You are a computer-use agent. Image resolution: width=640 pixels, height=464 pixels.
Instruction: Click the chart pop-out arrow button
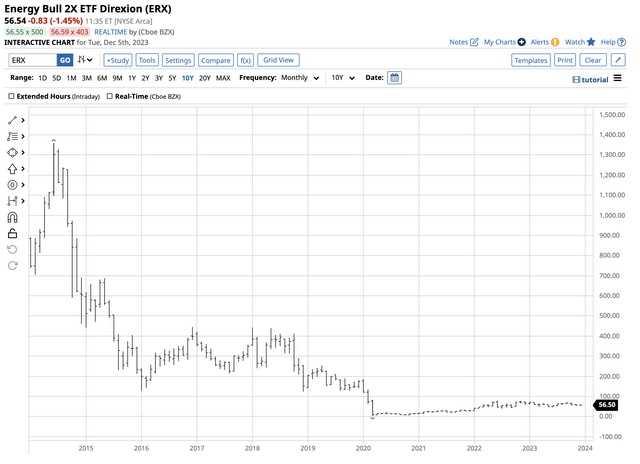tap(618, 60)
